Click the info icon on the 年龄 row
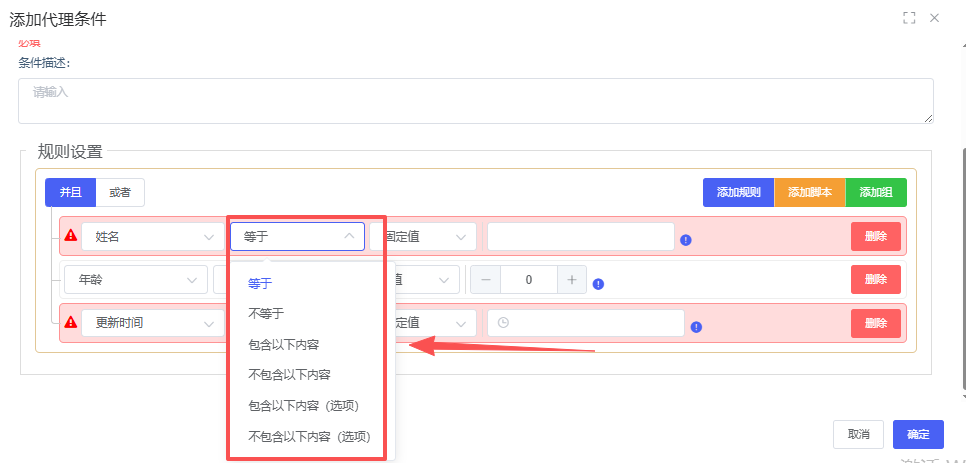This screenshot has height=463, width=966. pos(598,284)
